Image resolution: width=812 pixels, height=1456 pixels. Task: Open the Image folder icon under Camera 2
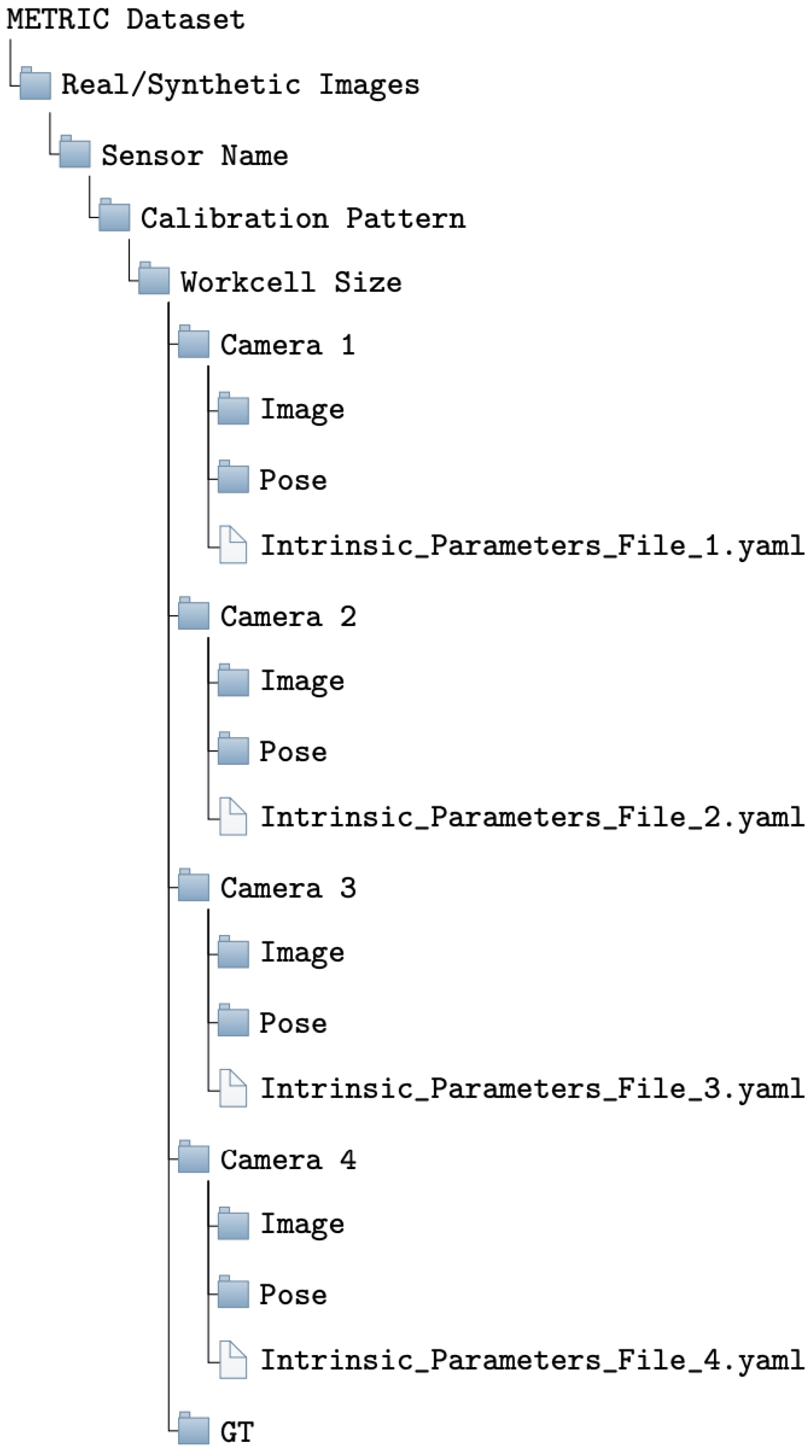[233, 681]
